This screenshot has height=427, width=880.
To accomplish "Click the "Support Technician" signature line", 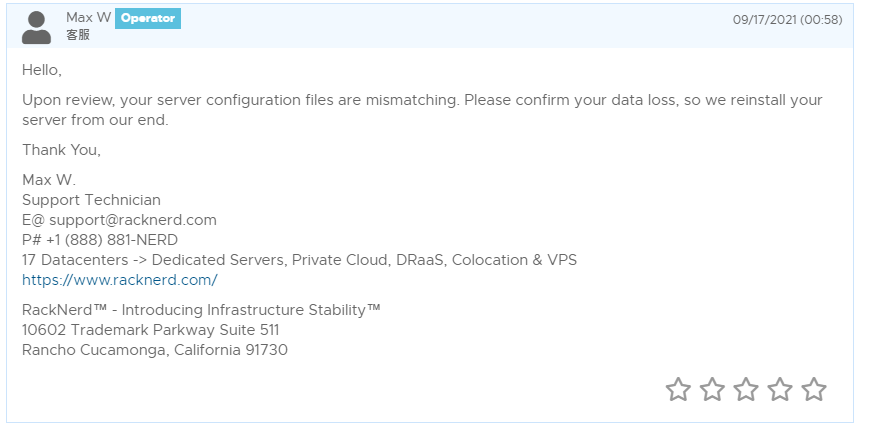I will 91,200.
